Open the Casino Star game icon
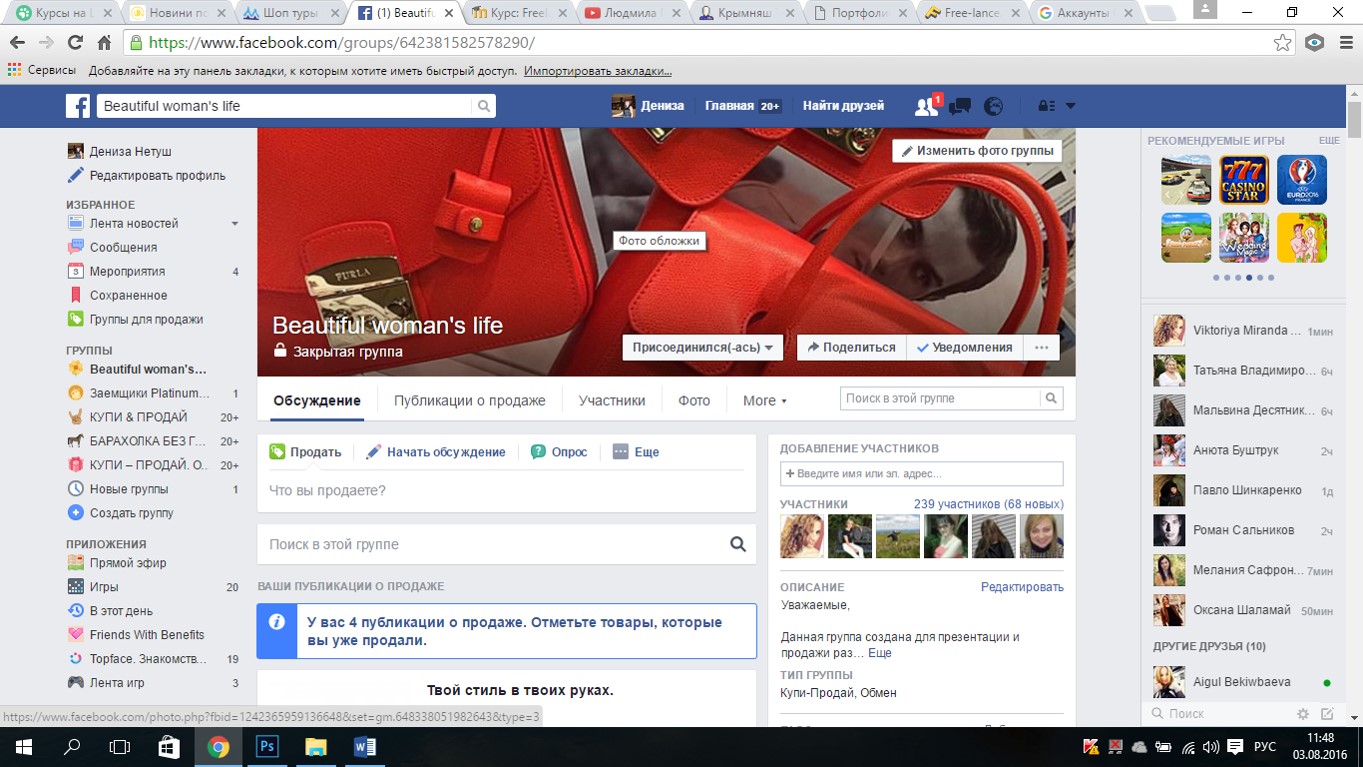The image size is (1363, 767). click(x=1244, y=180)
